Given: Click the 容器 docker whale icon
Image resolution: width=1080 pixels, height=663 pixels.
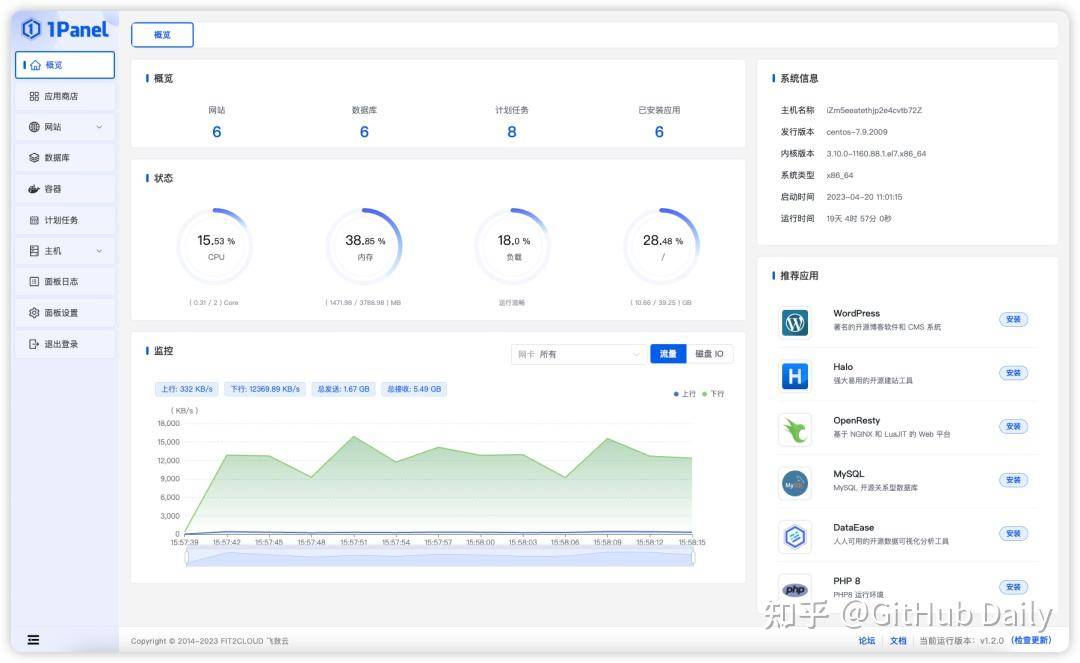Looking at the screenshot, I should (34, 189).
